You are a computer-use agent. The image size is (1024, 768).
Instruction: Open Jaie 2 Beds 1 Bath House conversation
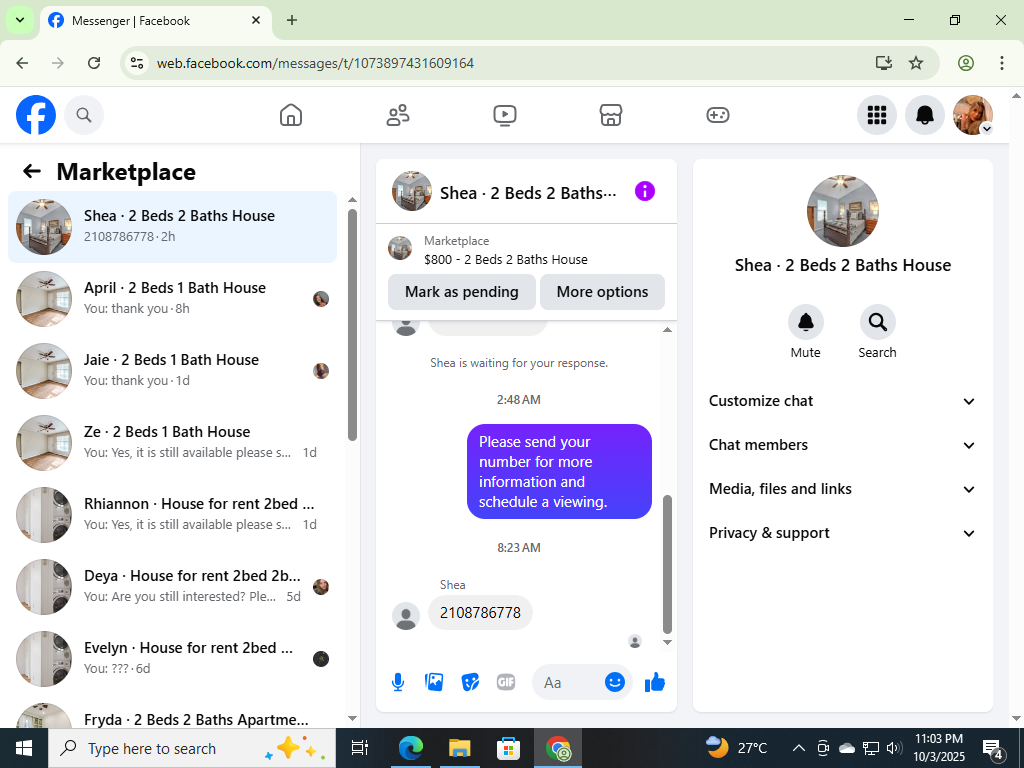[172, 371]
